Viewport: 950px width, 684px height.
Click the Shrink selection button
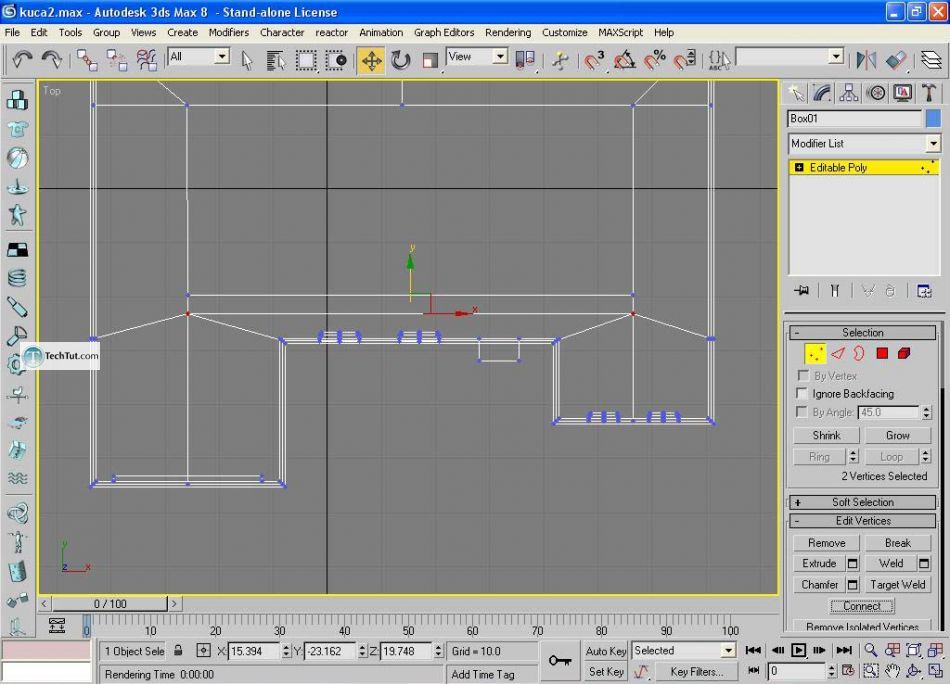pos(826,436)
